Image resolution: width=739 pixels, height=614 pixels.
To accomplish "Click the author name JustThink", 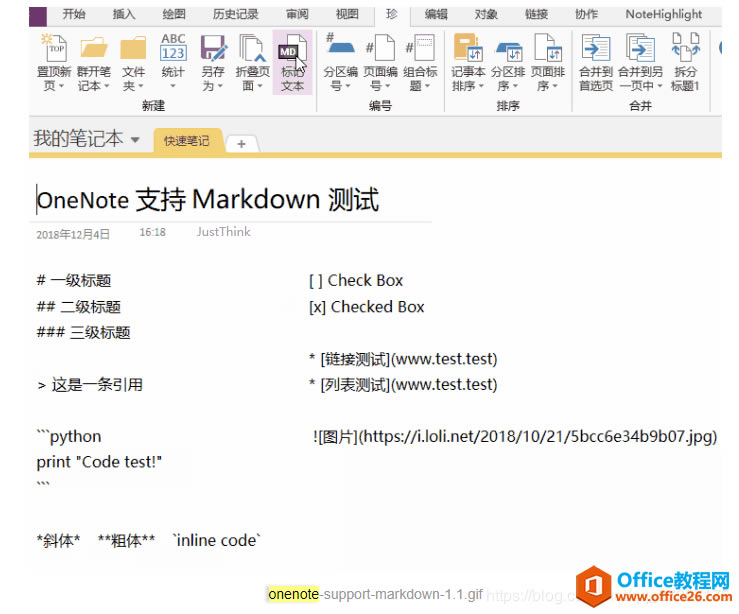I will click(x=223, y=232).
